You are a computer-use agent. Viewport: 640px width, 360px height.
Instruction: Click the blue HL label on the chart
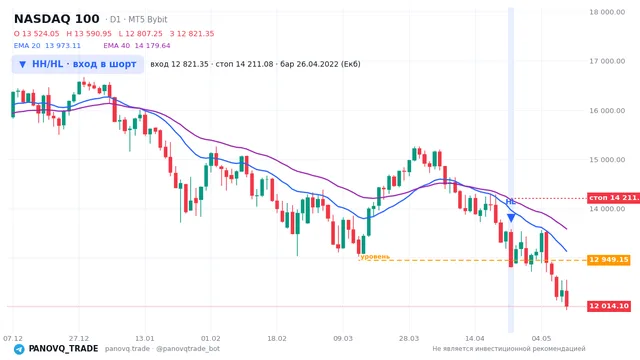(x=510, y=202)
